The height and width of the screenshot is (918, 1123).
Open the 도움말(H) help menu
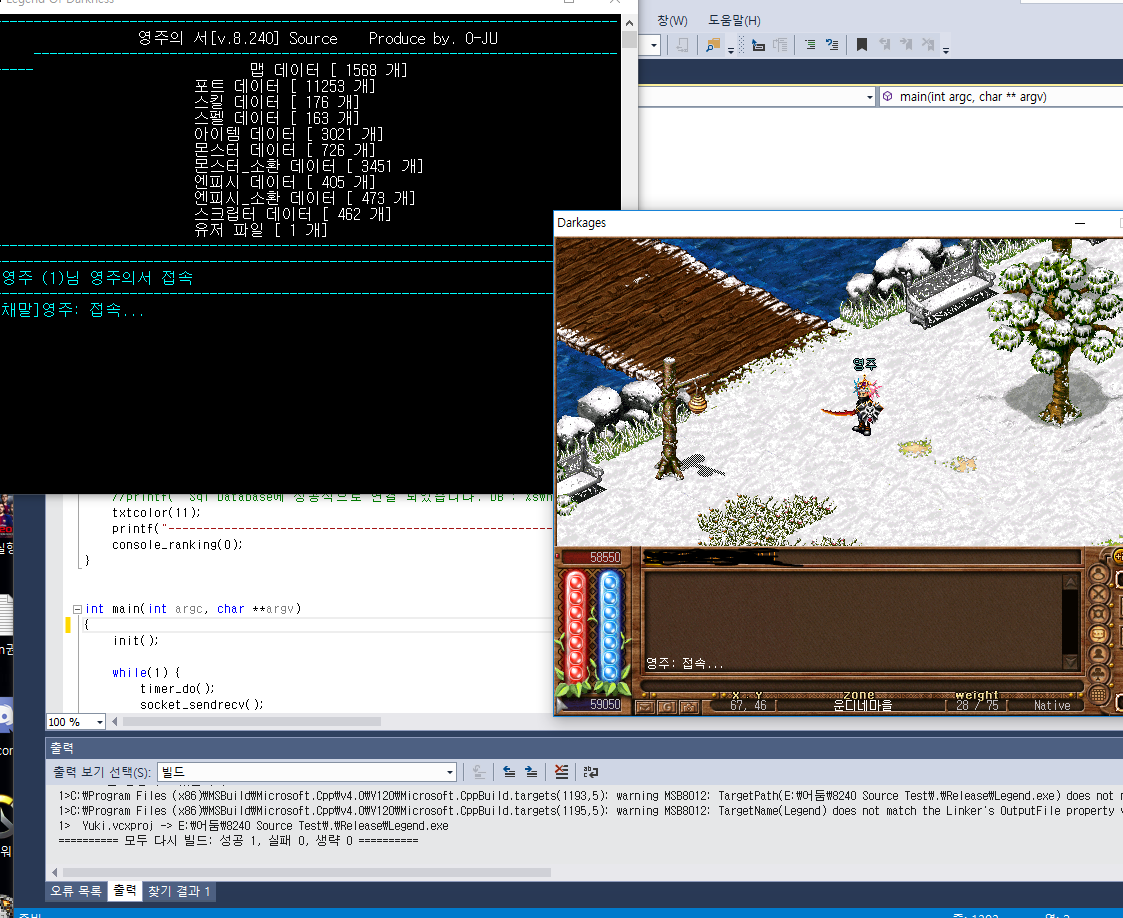[x=734, y=21]
